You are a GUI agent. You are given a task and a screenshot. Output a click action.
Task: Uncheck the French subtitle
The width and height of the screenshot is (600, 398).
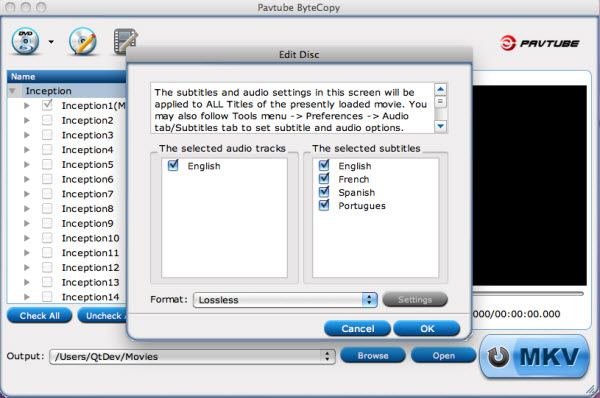click(x=324, y=178)
